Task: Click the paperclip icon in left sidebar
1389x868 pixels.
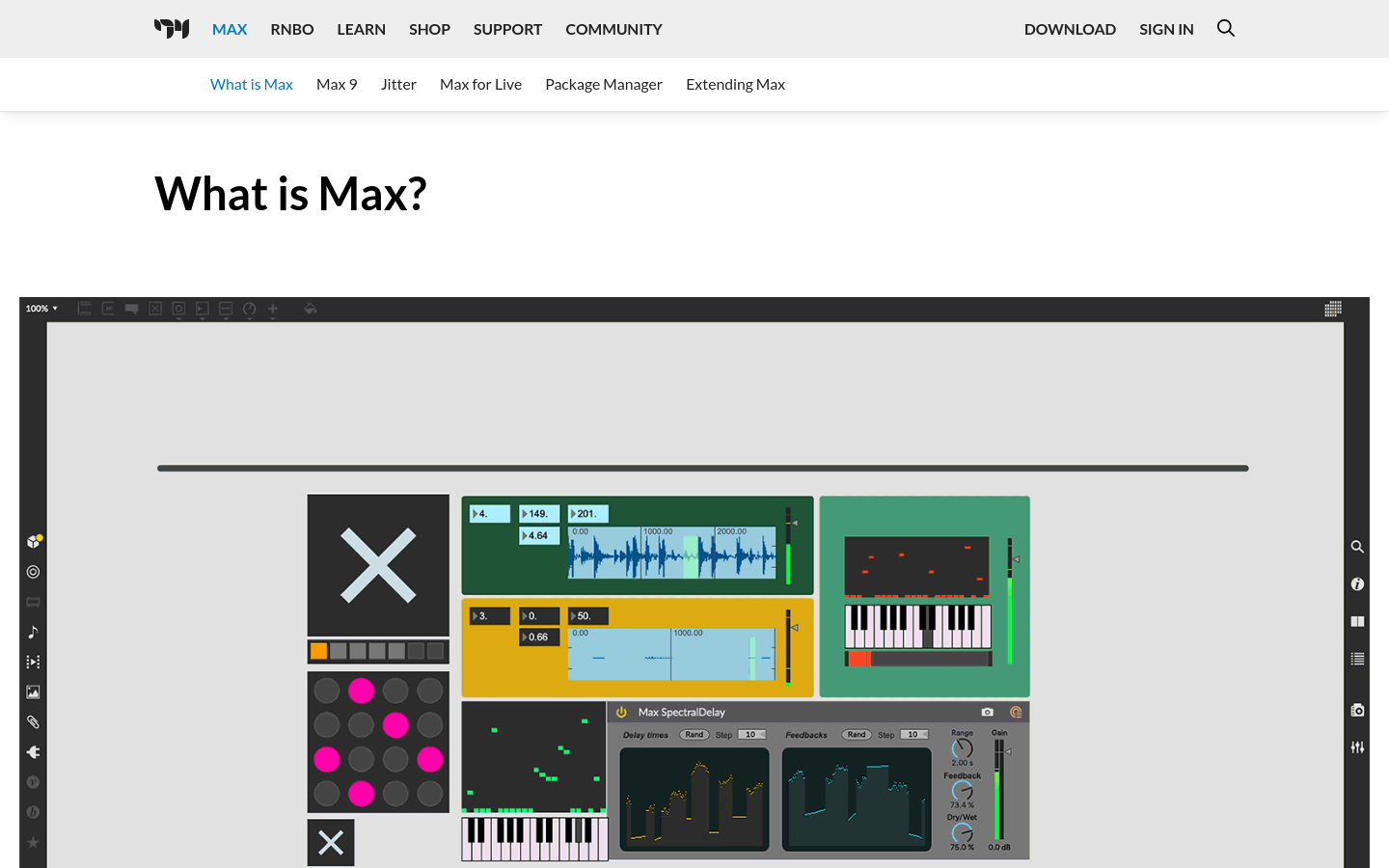Action: click(x=33, y=721)
